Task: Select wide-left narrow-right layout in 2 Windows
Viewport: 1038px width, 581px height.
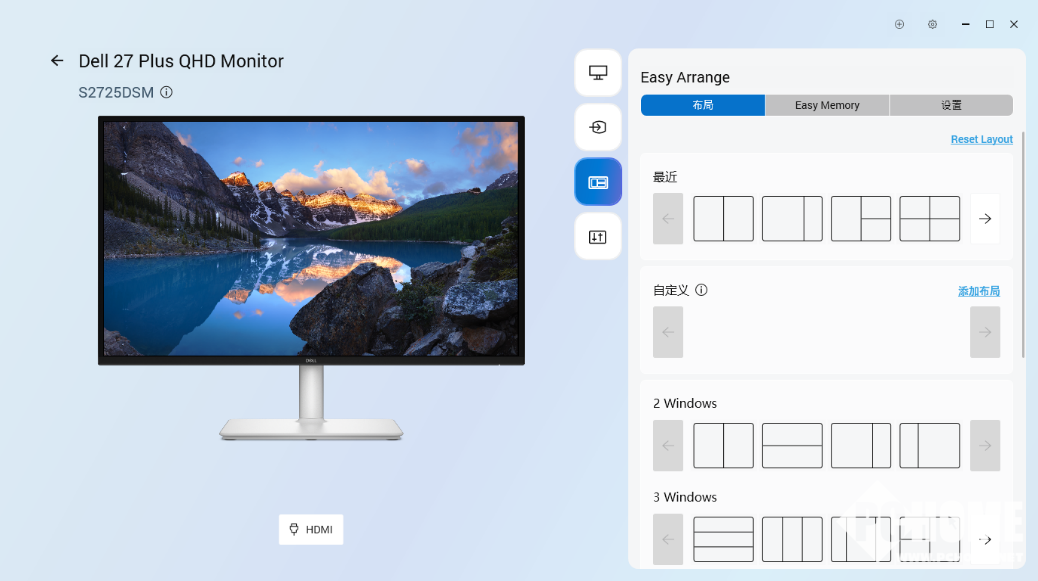Action: [861, 445]
